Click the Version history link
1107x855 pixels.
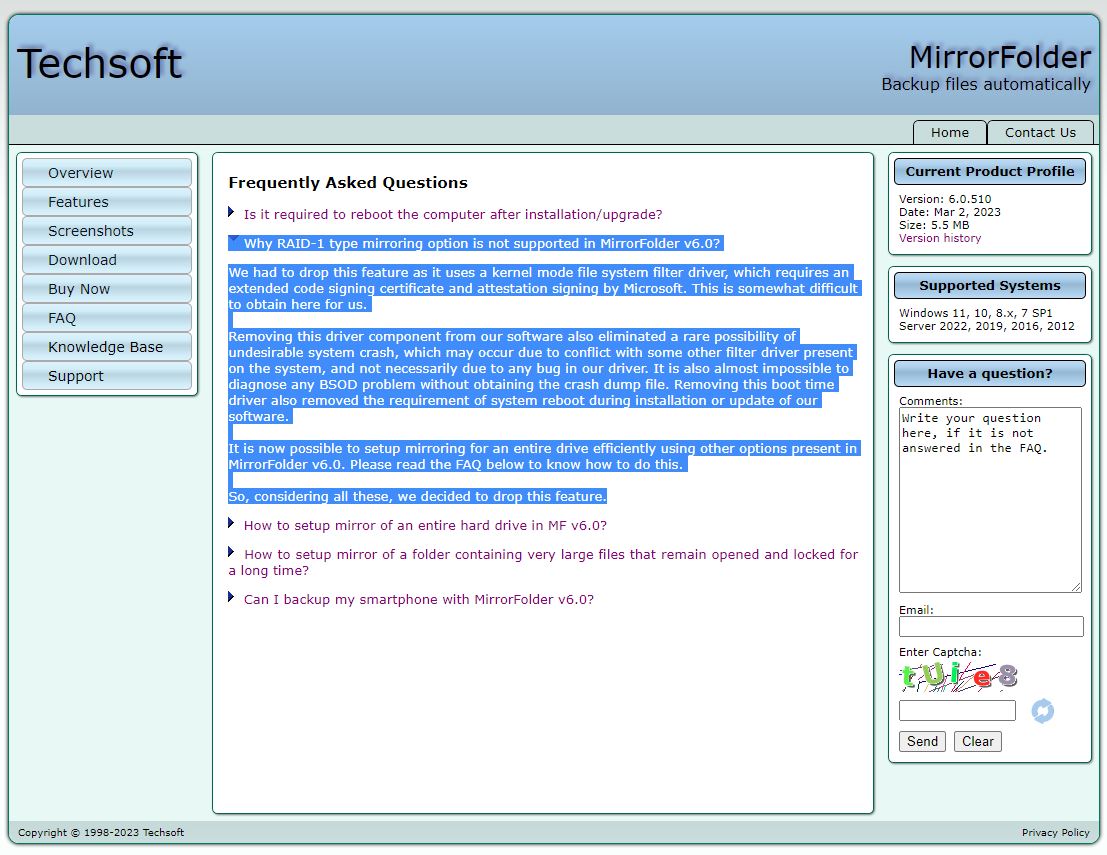pyautogui.click(x=939, y=238)
